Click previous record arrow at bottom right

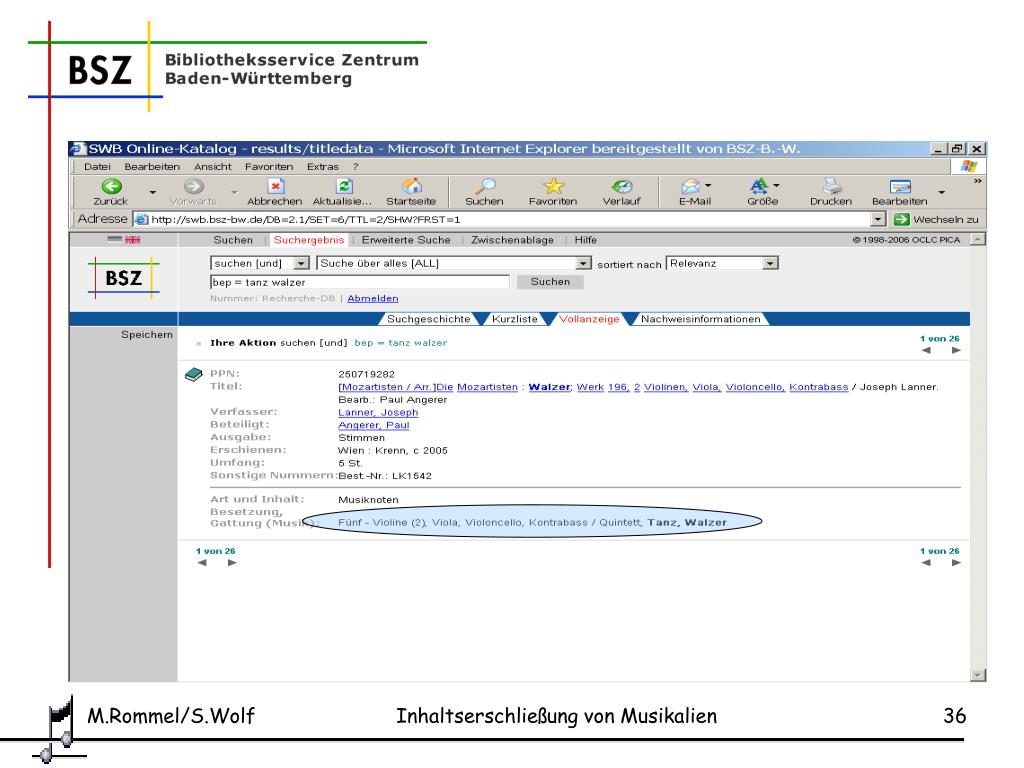click(926, 563)
